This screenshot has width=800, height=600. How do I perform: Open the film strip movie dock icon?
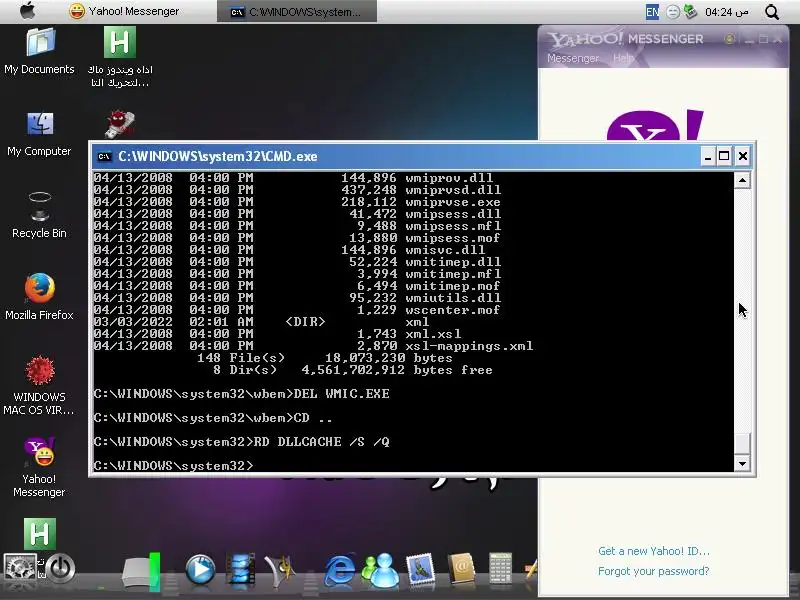click(x=240, y=569)
